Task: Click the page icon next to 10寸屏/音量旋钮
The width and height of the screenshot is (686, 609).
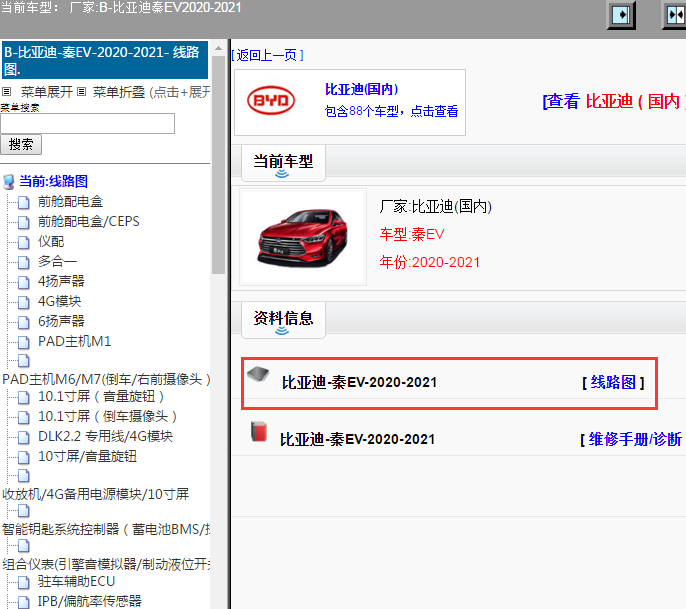Action: click(x=24, y=457)
